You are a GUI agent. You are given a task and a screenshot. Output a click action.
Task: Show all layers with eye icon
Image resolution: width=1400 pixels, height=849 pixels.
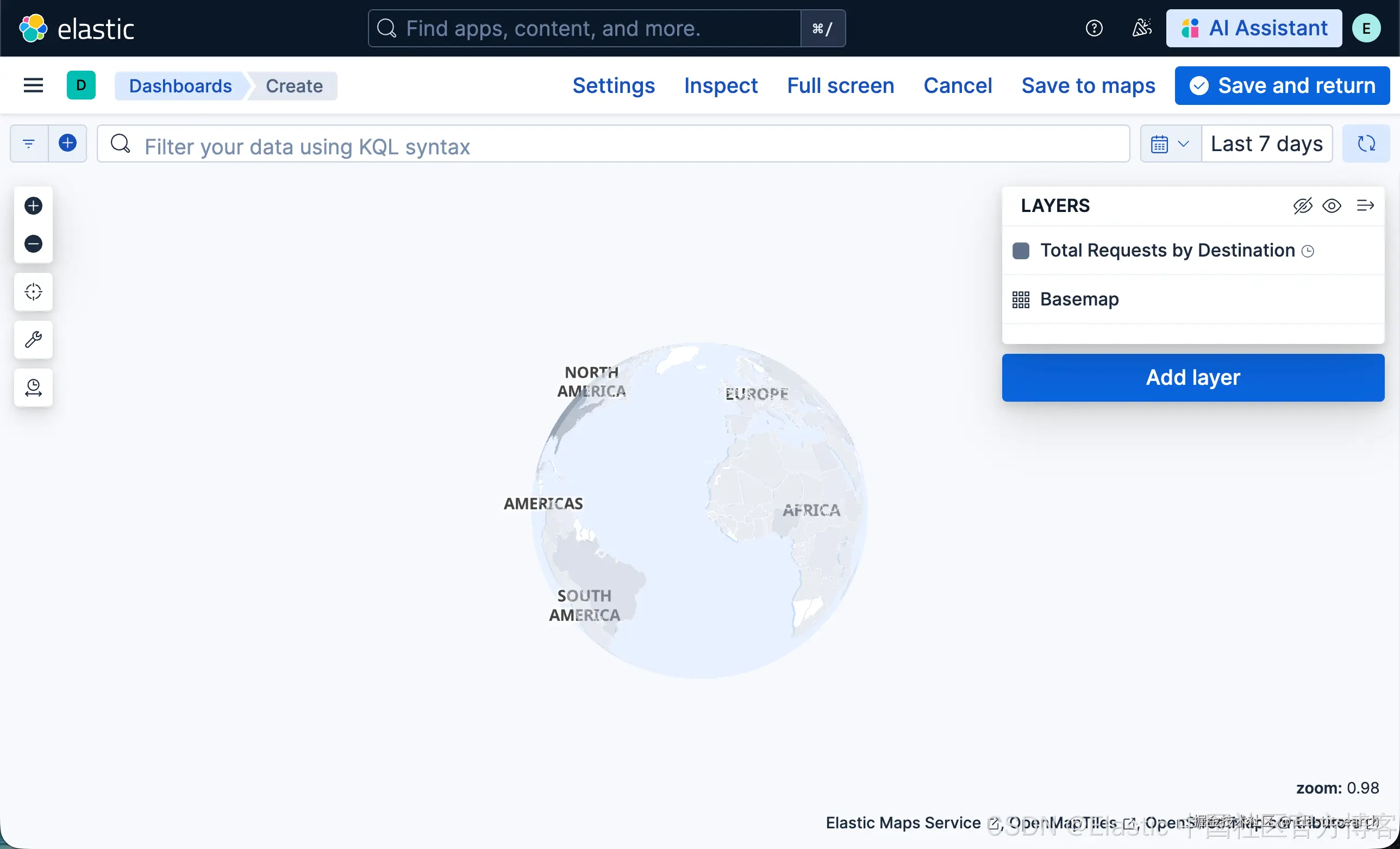pyautogui.click(x=1332, y=205)
